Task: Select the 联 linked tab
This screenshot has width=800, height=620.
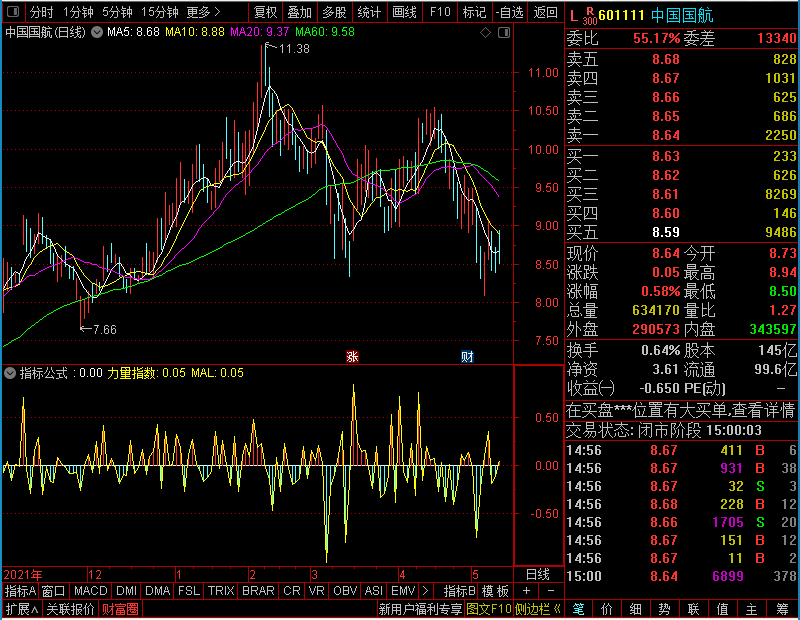Action: click(x=693, y=609)
